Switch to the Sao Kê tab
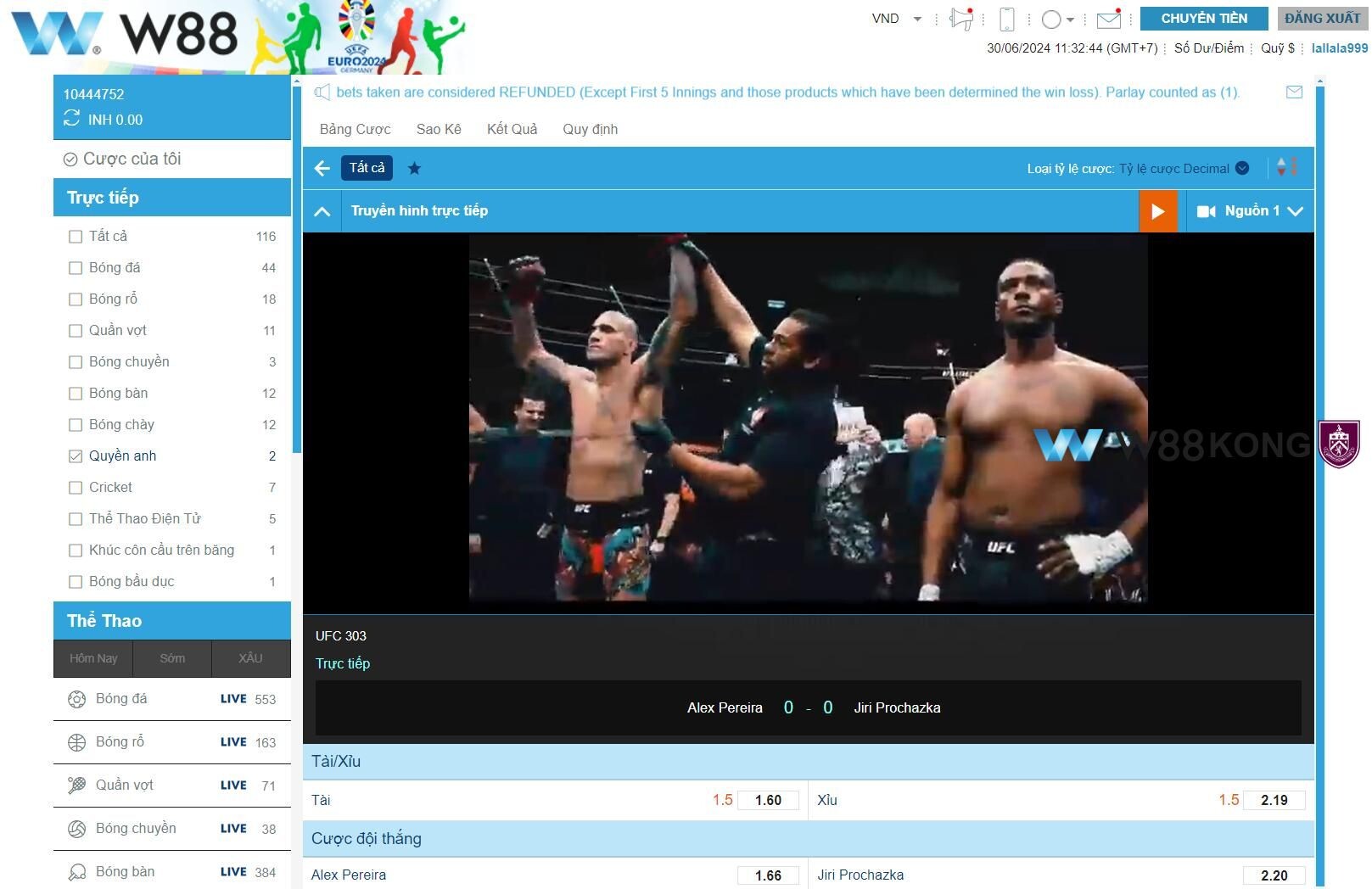 click(439, 129)
